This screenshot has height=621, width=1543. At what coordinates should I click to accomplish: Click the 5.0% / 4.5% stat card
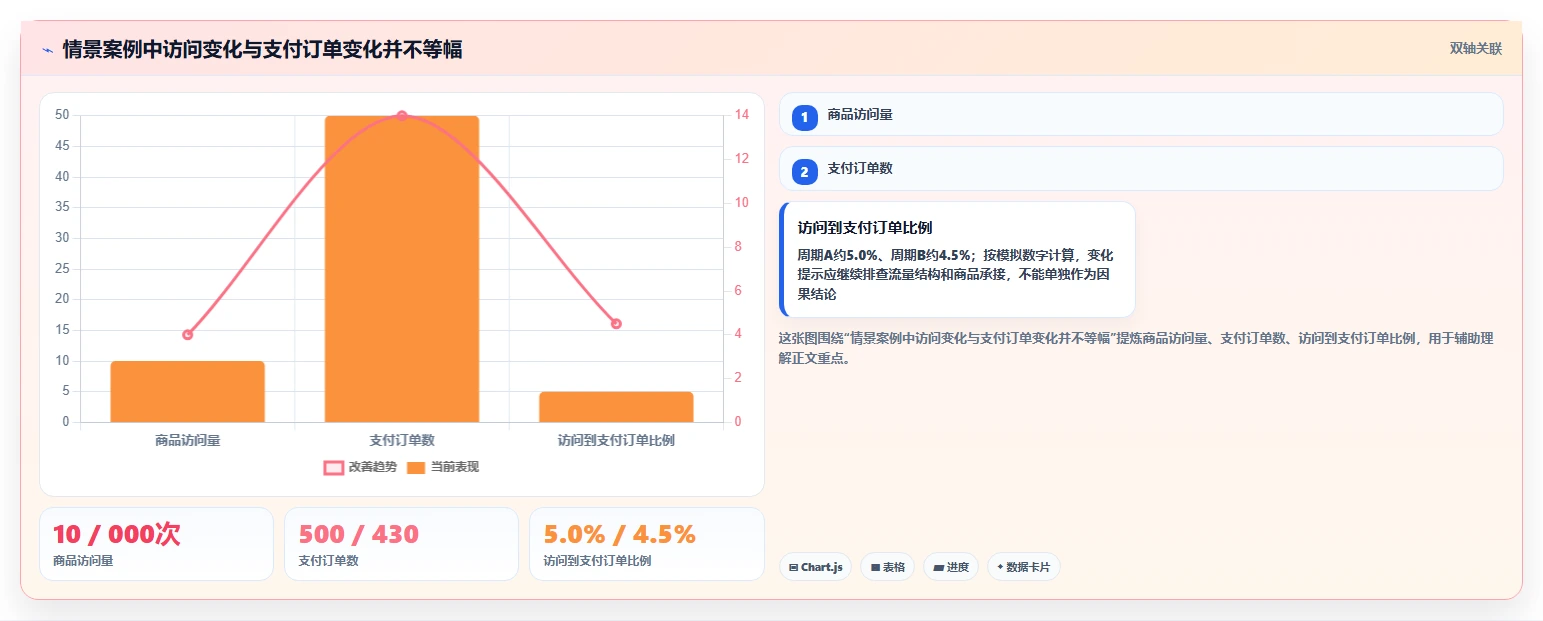click(647, 544)
